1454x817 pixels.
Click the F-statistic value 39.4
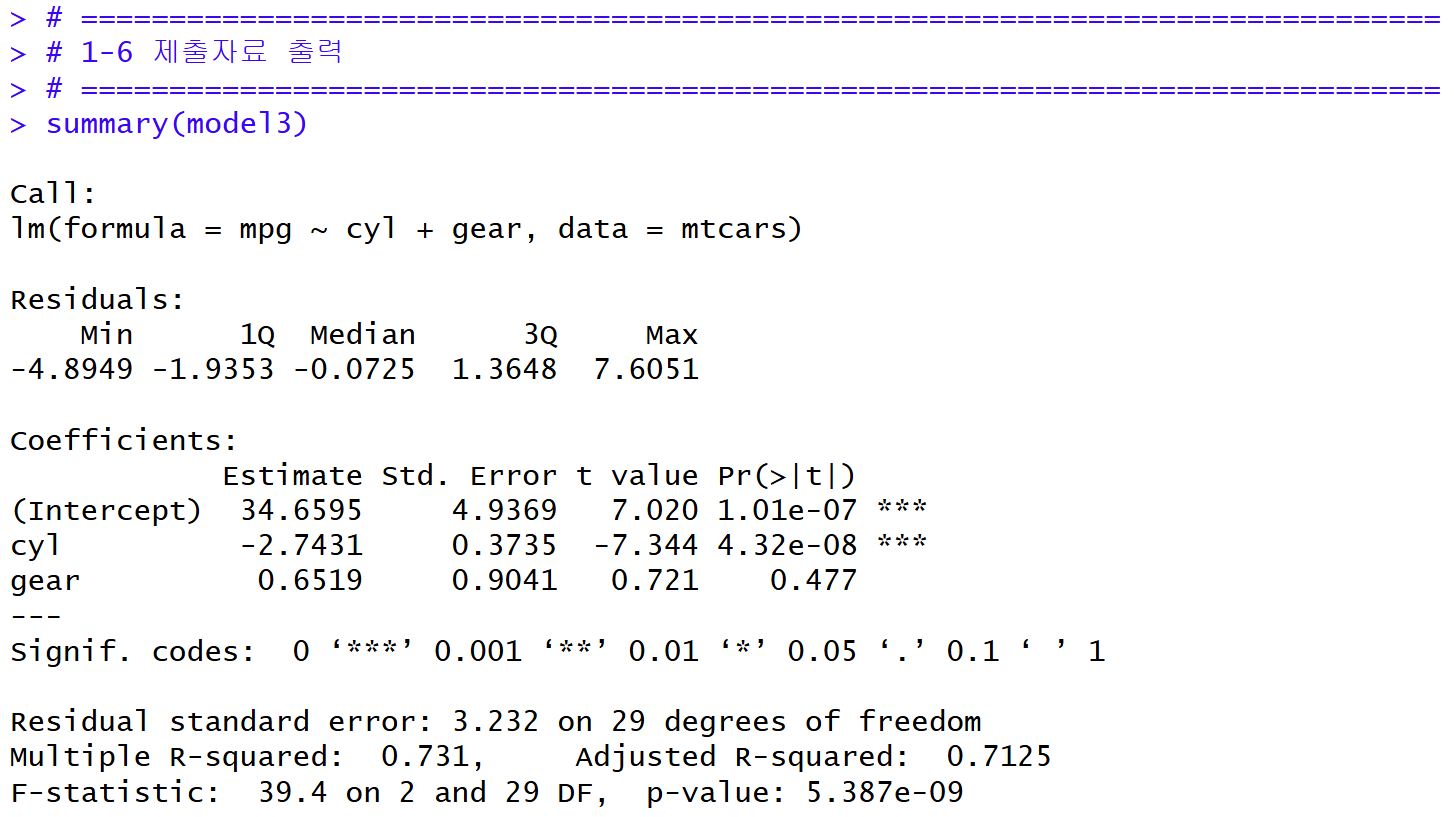pos(292,793)
